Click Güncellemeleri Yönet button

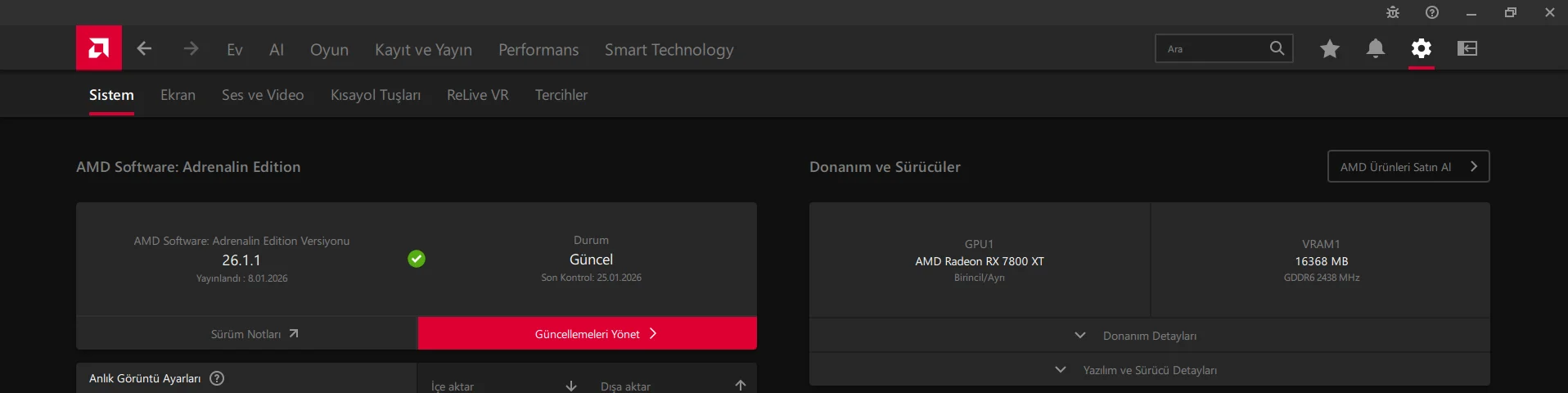(x=588, y=334)
